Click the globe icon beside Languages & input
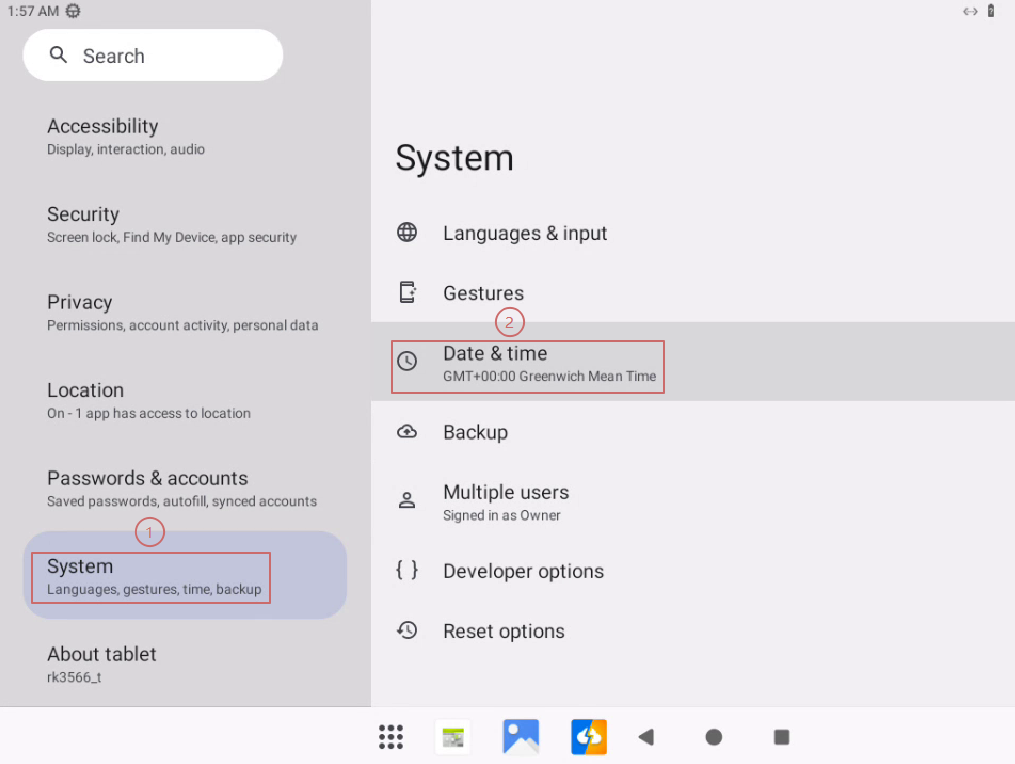Image resolution: width=1015 pixels, height=764 pixels. click(x=407, y=233)
